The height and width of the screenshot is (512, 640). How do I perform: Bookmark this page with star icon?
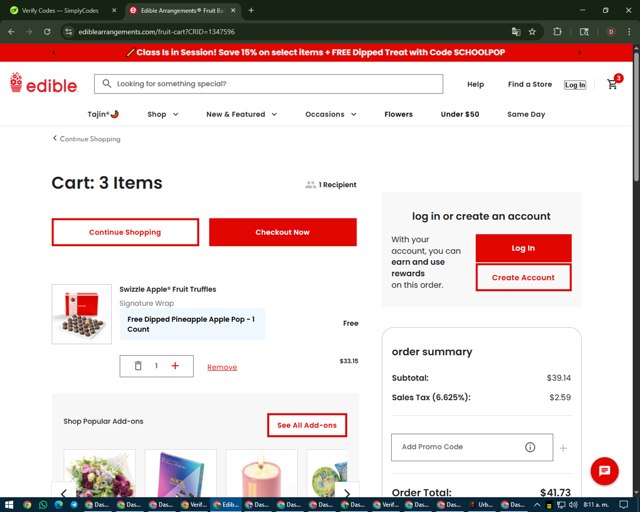tap(532, 31)
